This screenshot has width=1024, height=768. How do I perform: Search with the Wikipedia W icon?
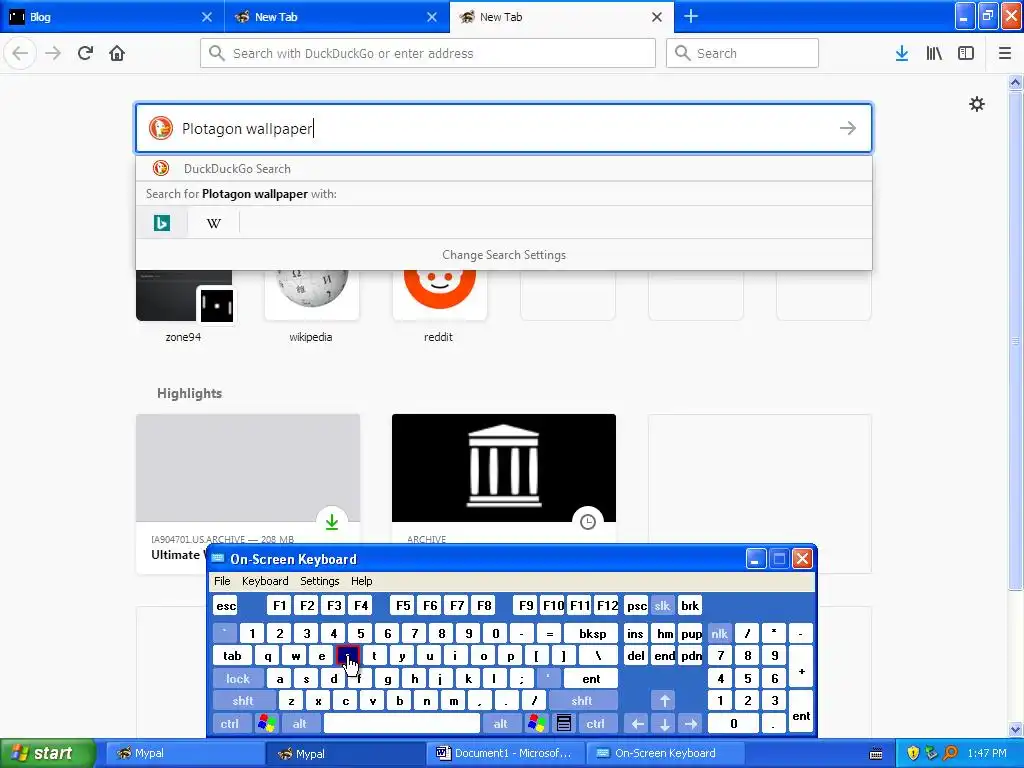pyautogui.click(x=214, y=223)
